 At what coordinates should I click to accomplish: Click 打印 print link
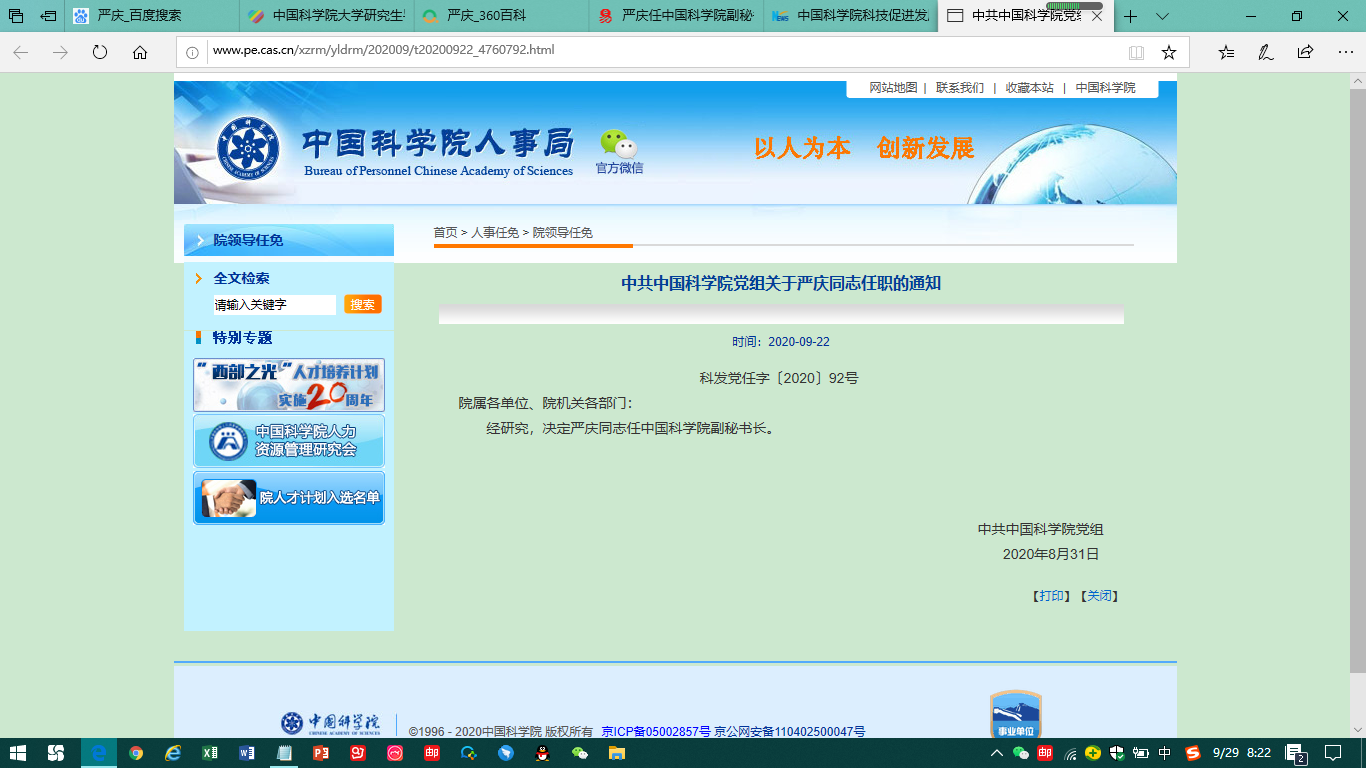coord(1051,596)
